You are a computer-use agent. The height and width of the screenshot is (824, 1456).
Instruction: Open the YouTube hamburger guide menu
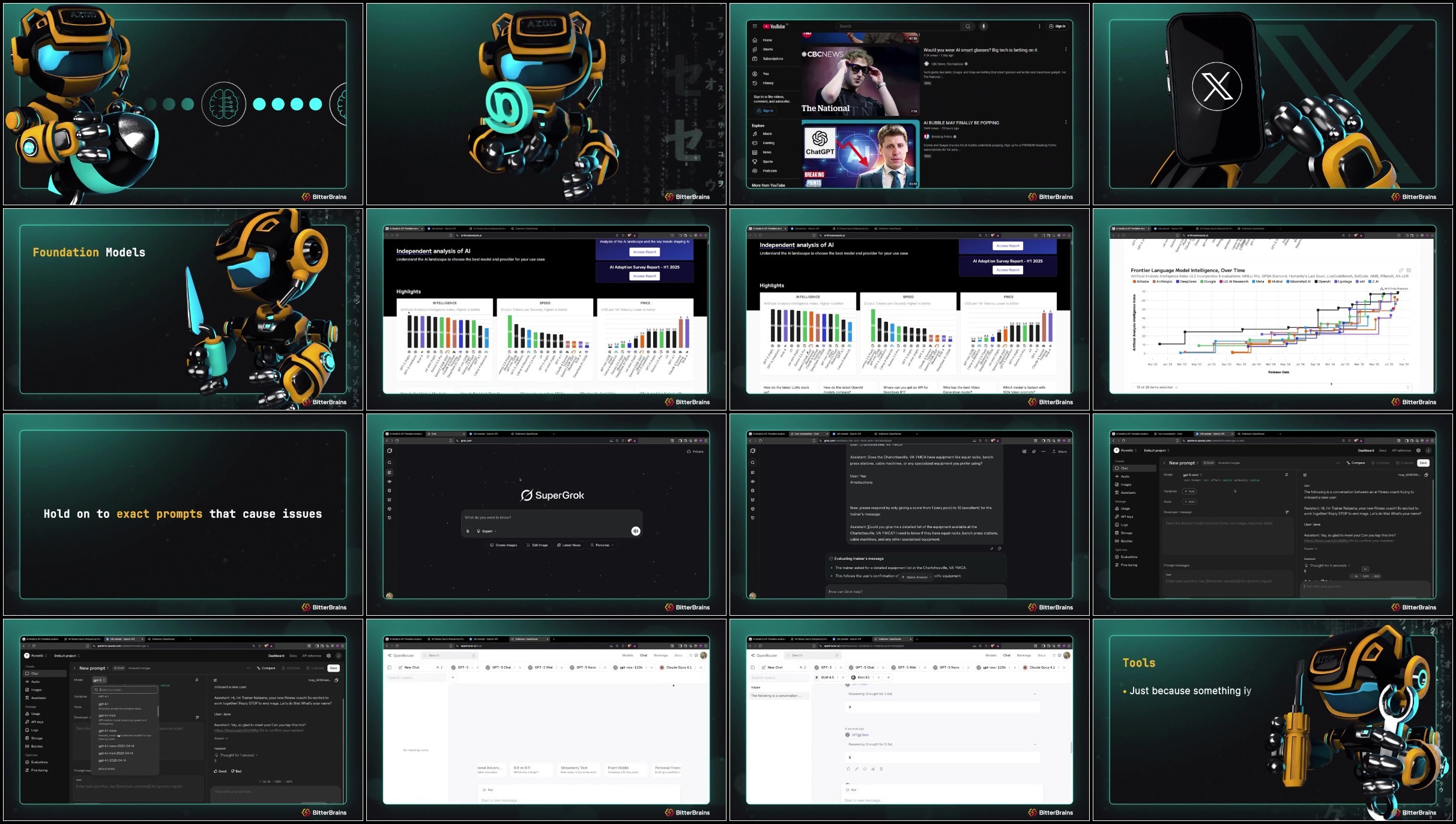pyautogui.click(x=755, y=26)
